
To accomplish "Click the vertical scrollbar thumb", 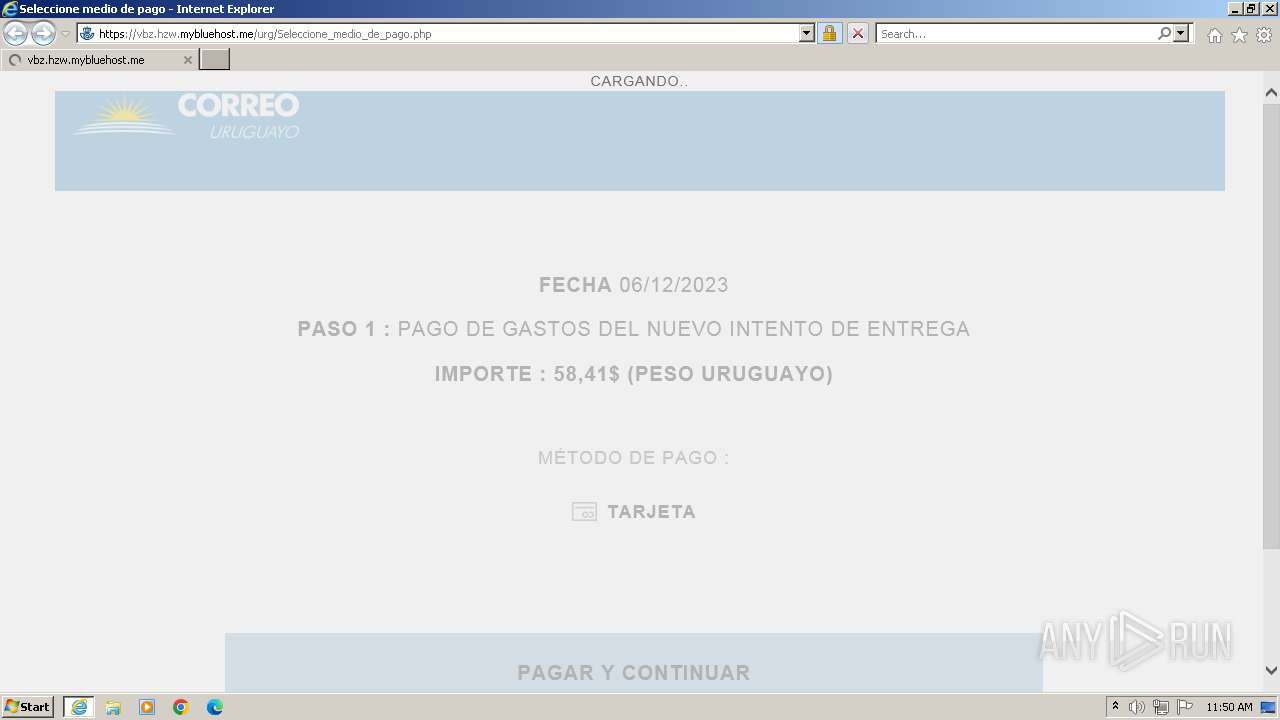I will (1271, 325).
